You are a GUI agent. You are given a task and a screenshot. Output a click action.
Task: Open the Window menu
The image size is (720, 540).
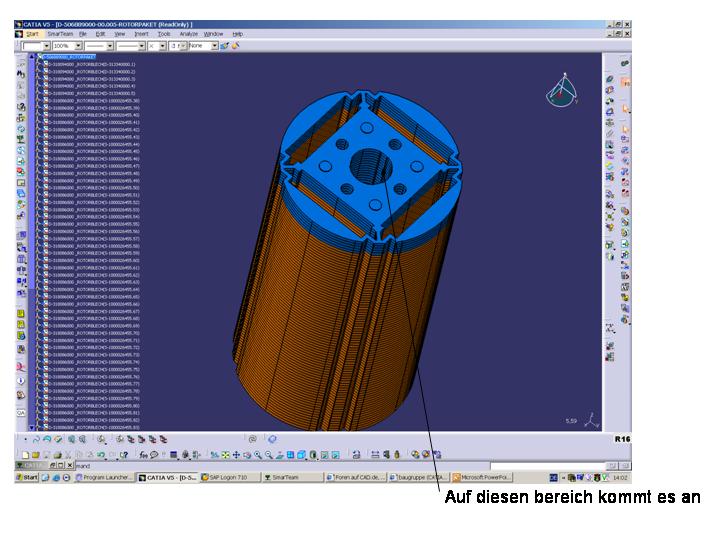click(214, 34)
